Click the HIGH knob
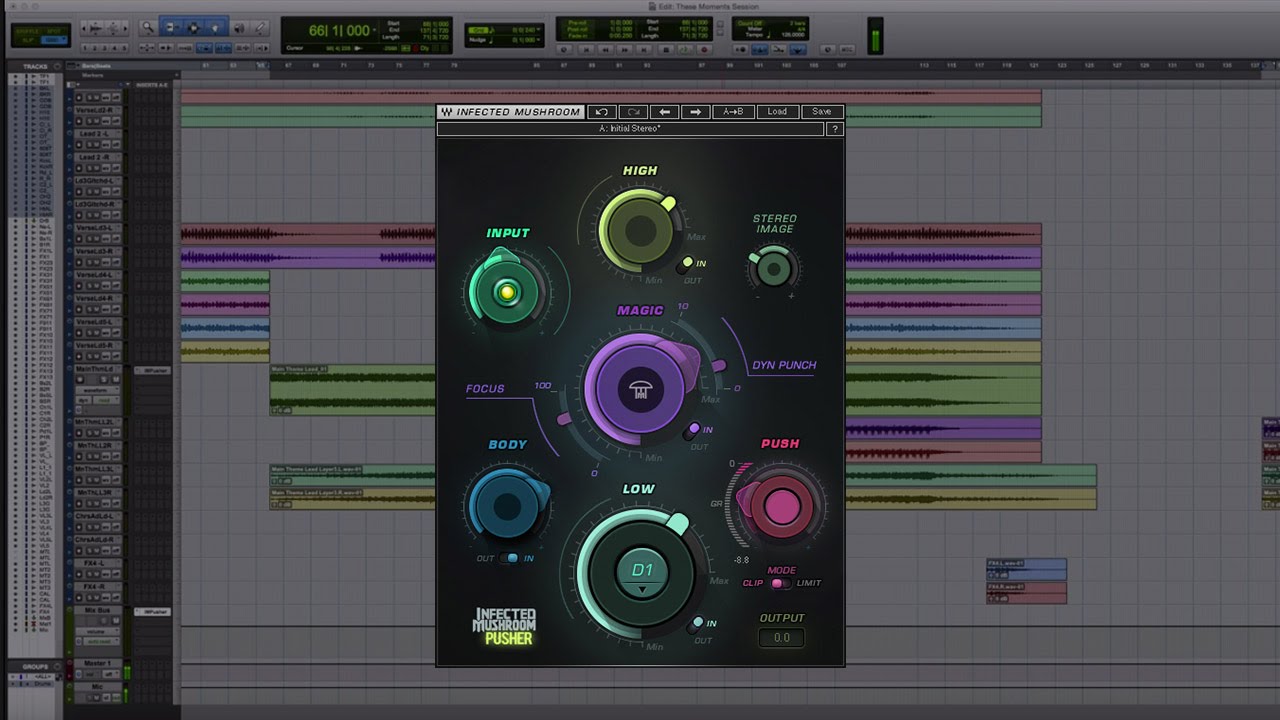The height and width of the screenshot is (720, 1280). 639,231
